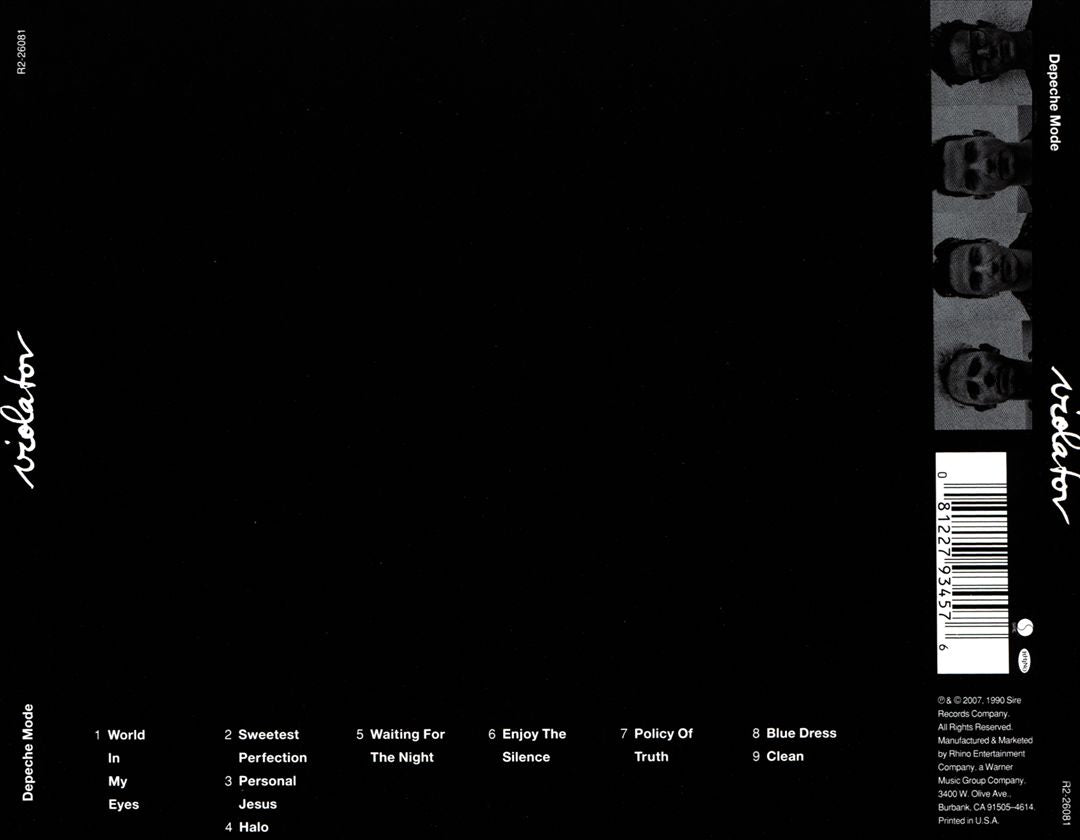Click track 7 'Policy Of'

663,733
